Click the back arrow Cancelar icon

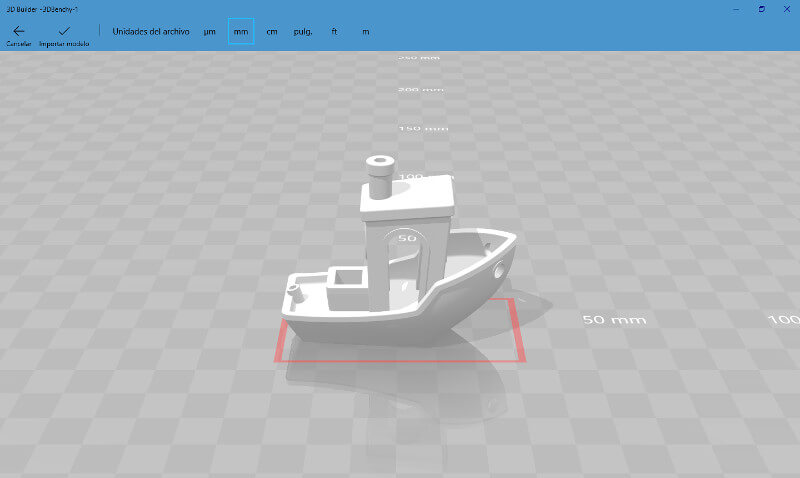[19, 32]
